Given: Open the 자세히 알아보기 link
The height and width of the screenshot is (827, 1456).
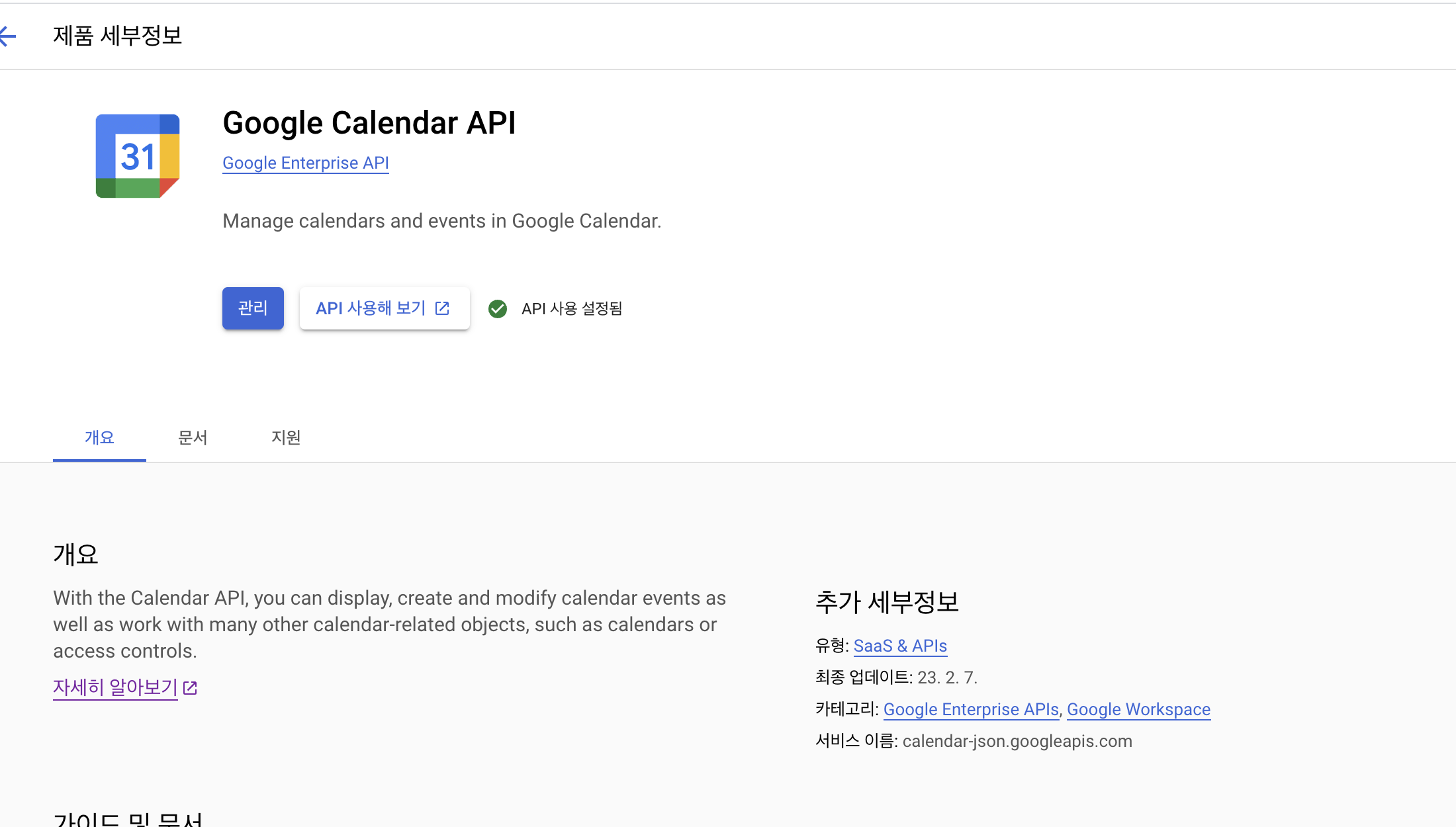Looking at the screenshot, I should pos(115,687).
